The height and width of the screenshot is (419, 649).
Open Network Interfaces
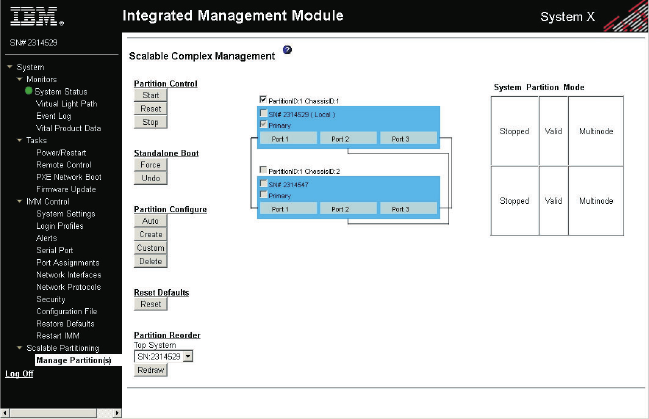[69, 275]
